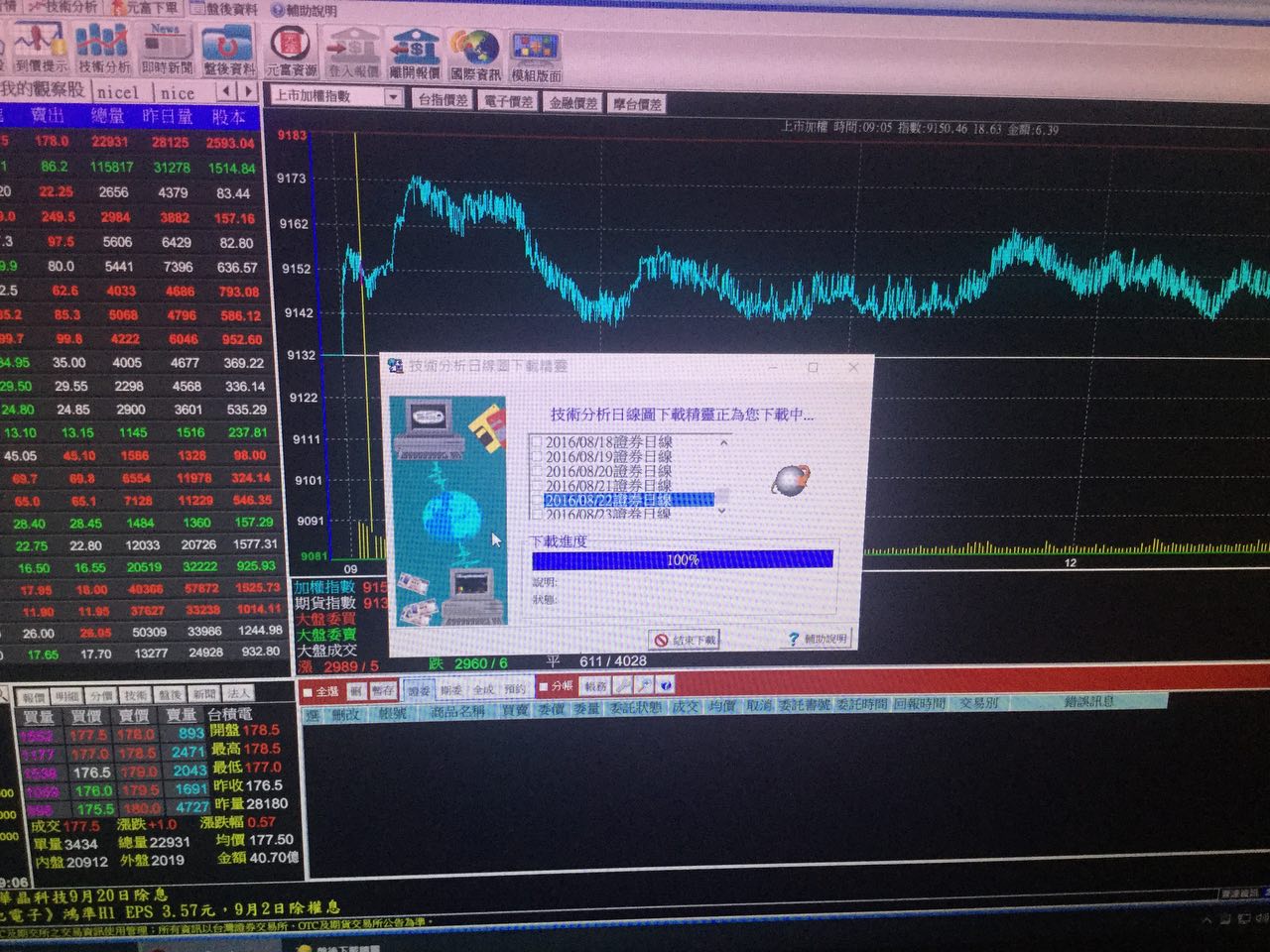Click the download wizard title bar icon
1270x952 pixels.
(x=396, y=366)
